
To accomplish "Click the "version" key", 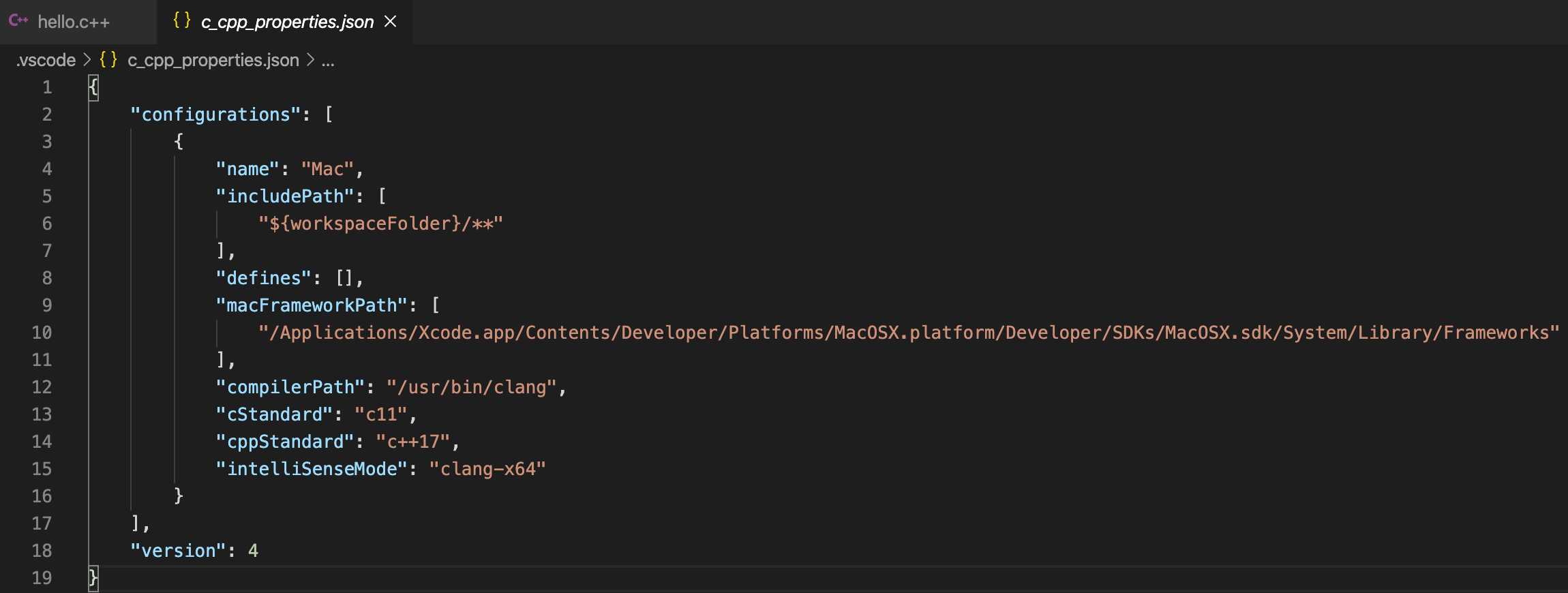I will (x=178, y=551).
